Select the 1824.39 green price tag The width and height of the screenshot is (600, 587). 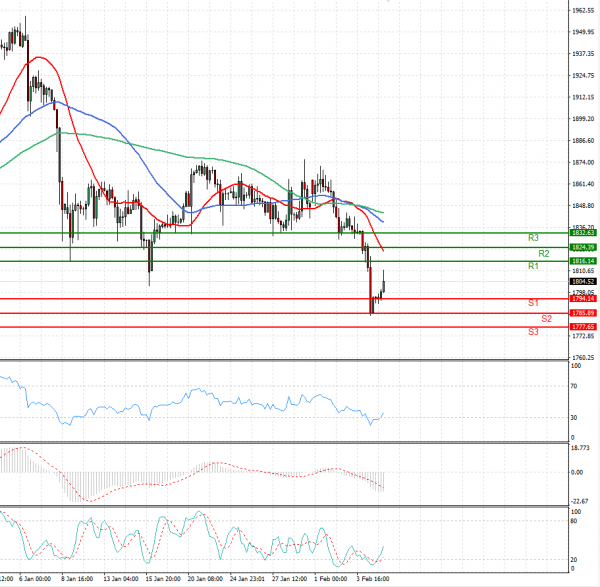(x=583, y=248)
